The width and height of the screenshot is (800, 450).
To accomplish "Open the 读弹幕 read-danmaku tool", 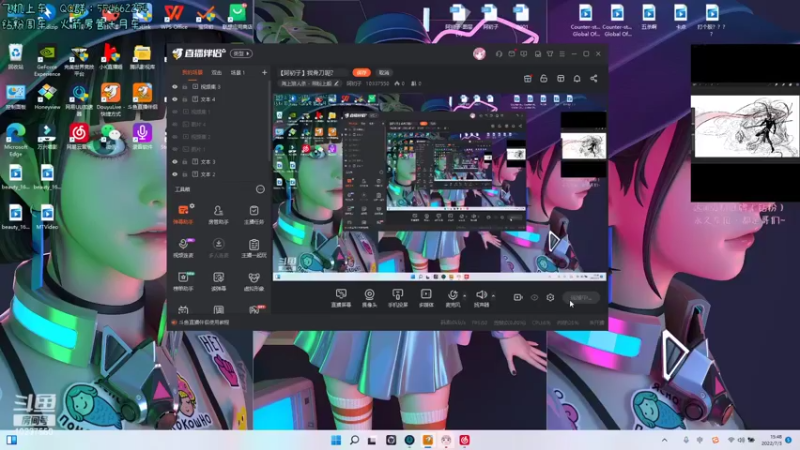I will pos(218,281).
